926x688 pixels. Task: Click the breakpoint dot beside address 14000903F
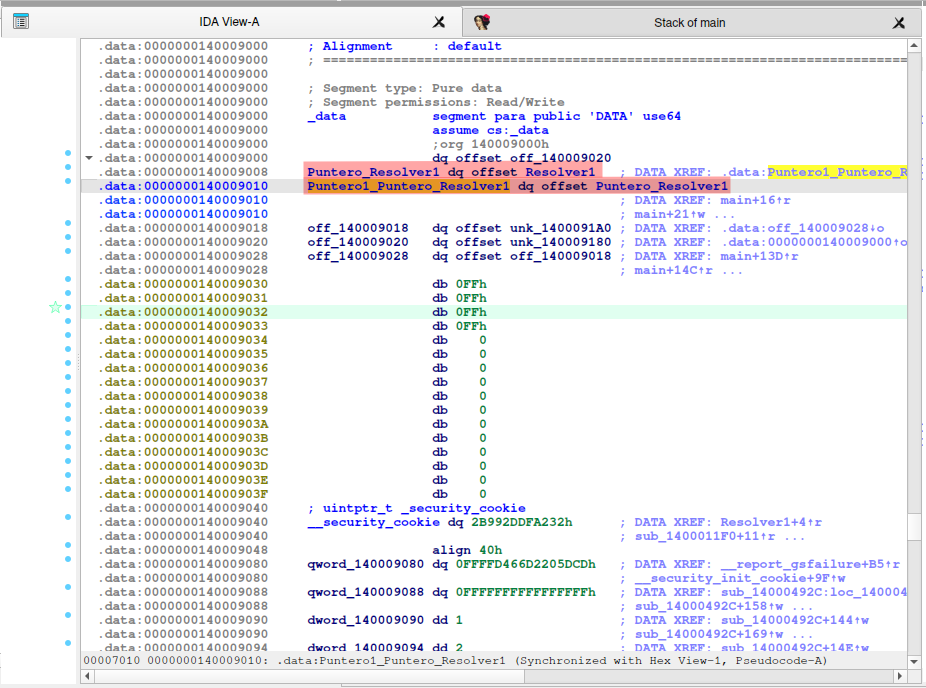(68, 490)
